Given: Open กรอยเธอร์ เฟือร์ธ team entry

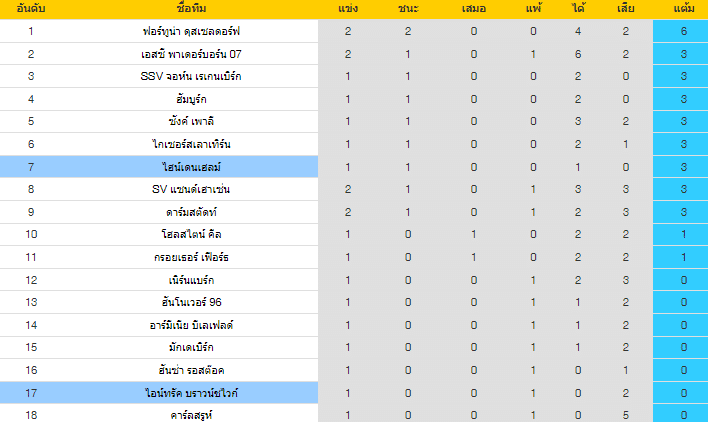Looking at the screenshot, I should click(x=191, y=257).
